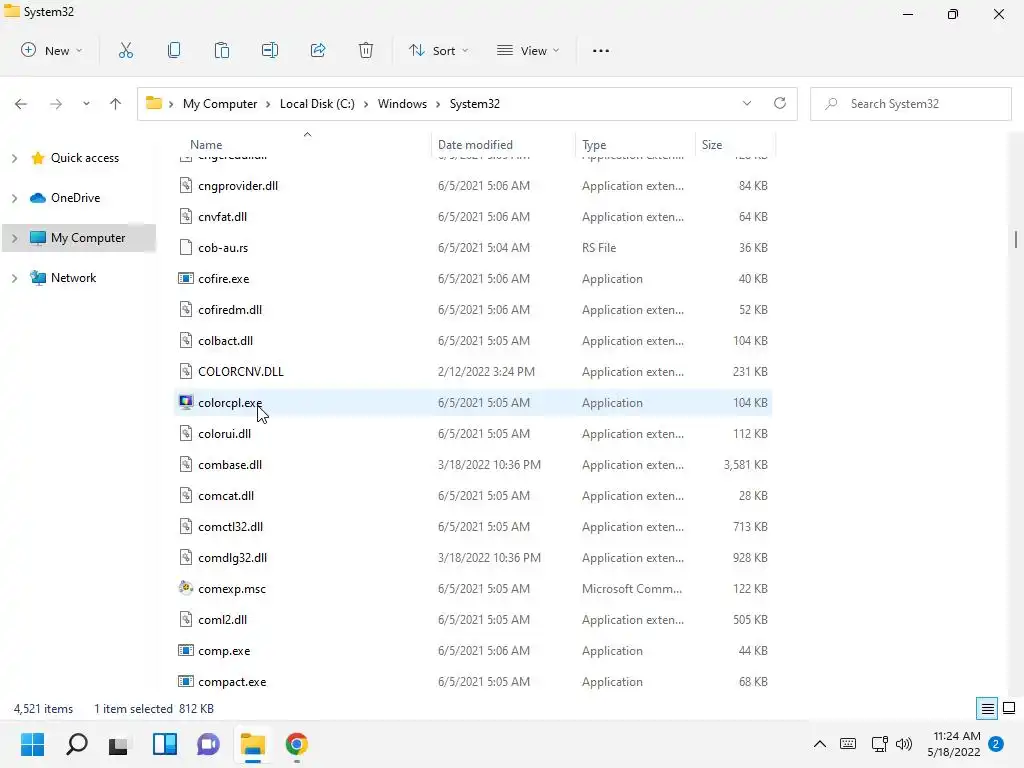Image resolution: width=1024 pixels, height=768 pixels.
Task: Open Task View on taskbar
Action: tap(120, 744)
